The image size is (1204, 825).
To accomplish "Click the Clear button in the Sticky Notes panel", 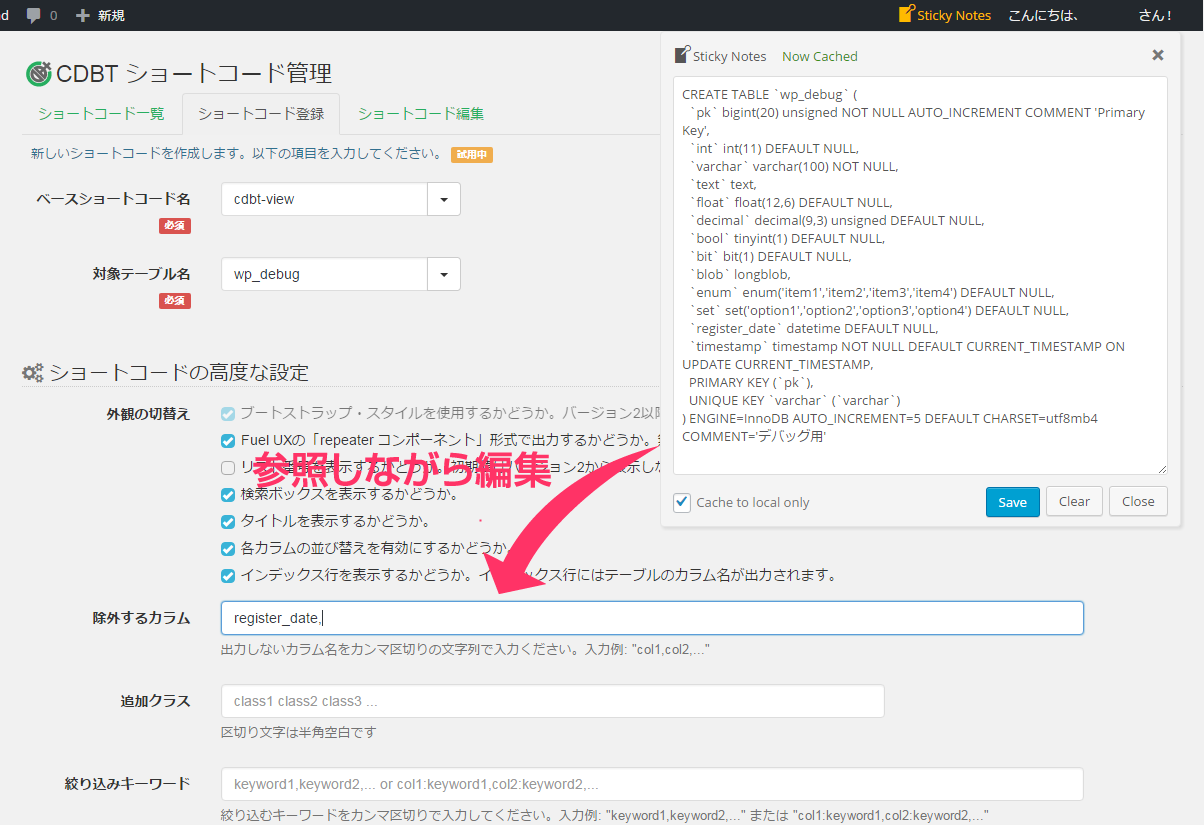I will tap(1074, 502).
